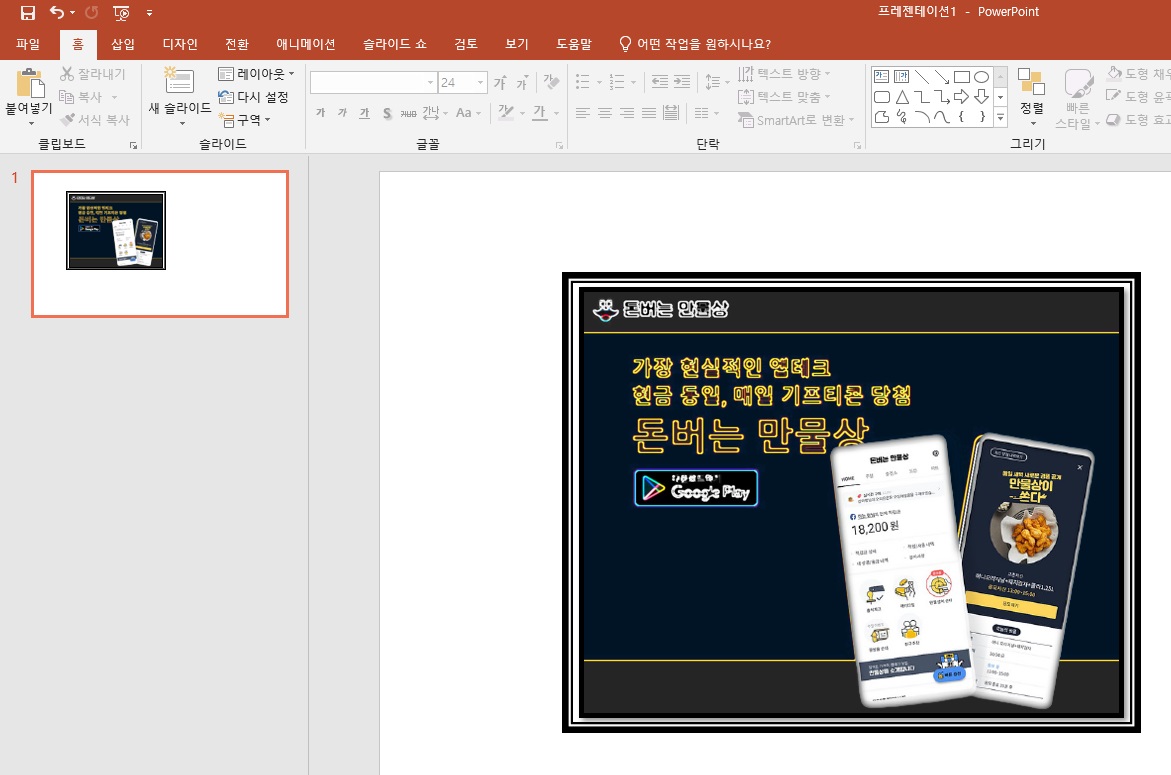Select the text box shape in gallery
Viewport: 1171px width, 775px height.
pyautogui.click(x=881, y=76)
